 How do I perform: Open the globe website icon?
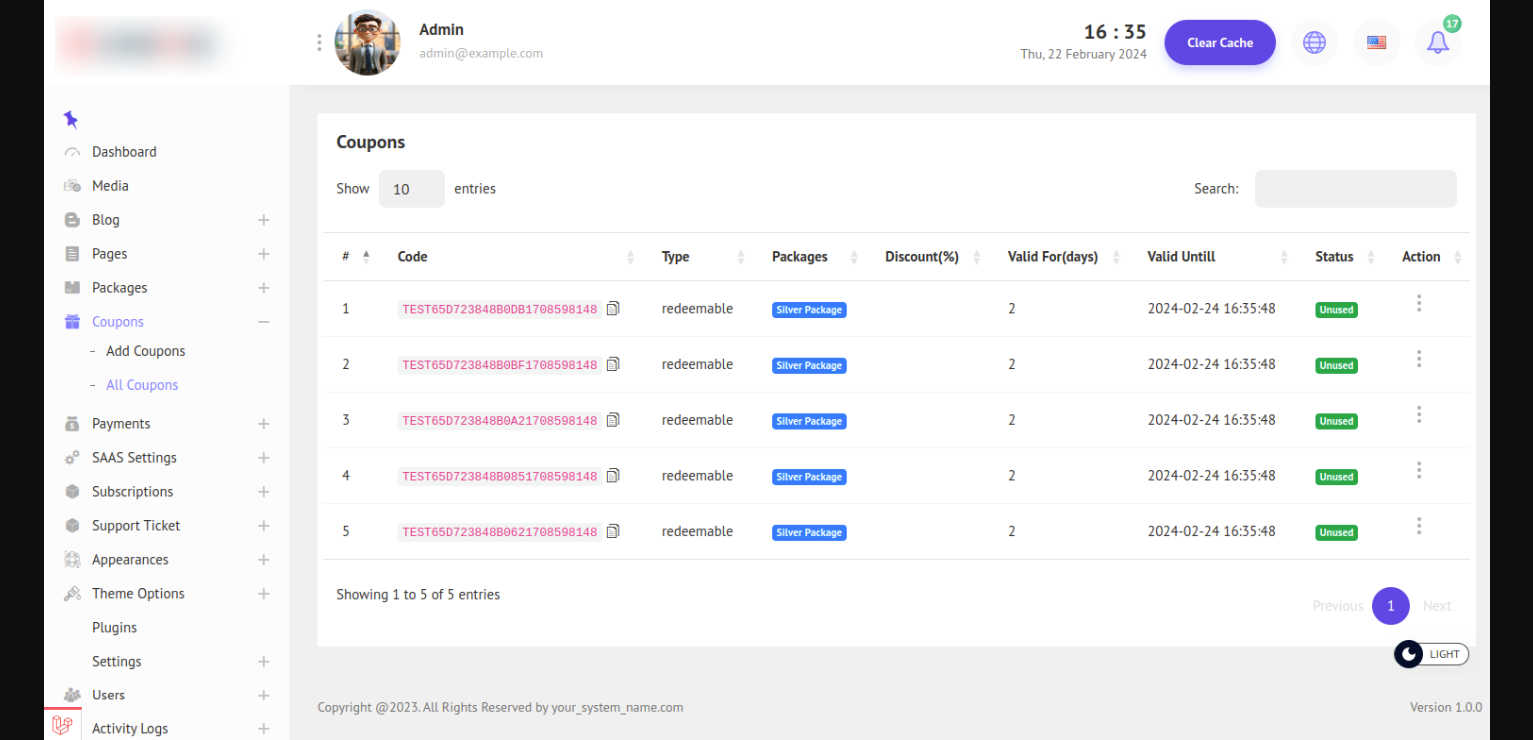[1314, 43]
